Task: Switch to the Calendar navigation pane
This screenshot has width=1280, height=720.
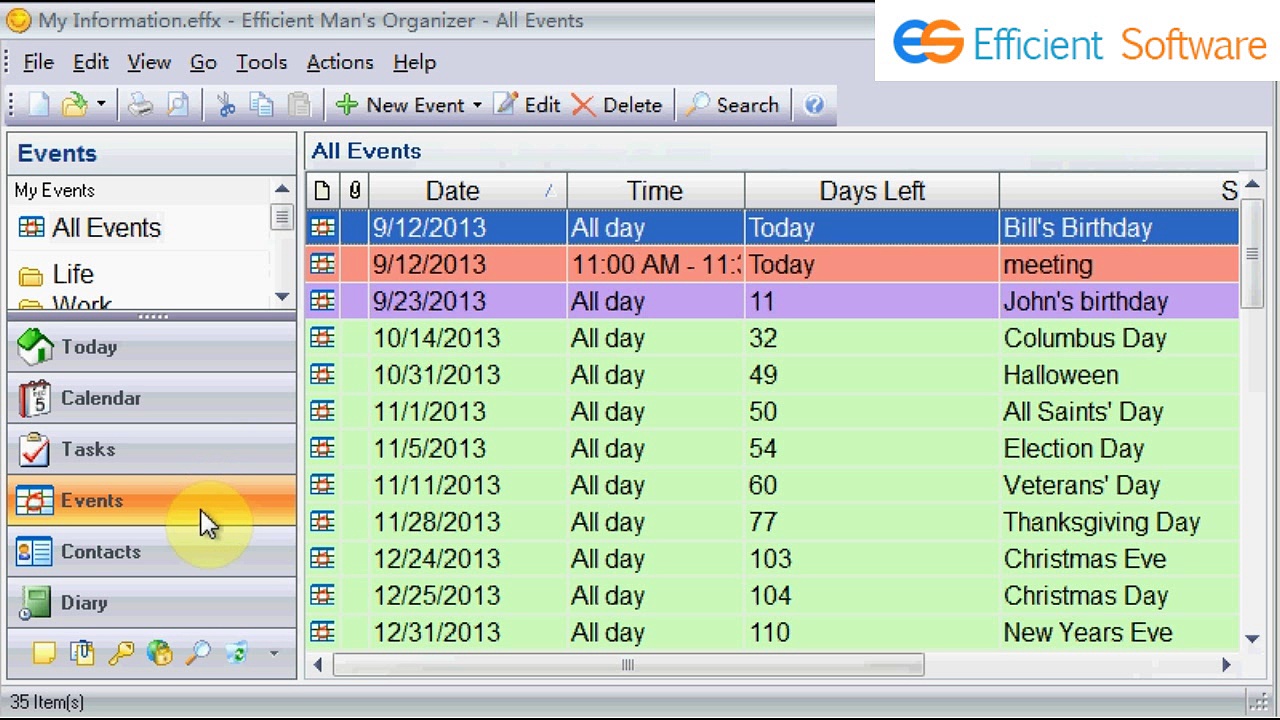Action: (x=152, y=398)
